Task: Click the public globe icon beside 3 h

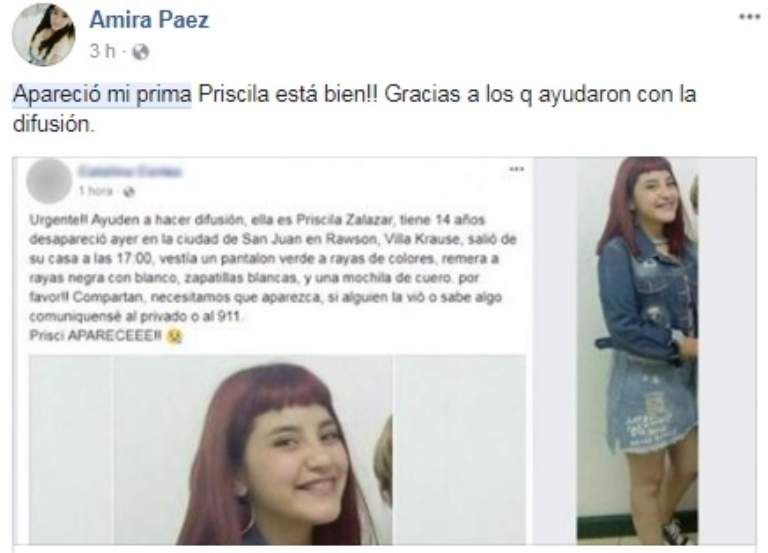Action: pos(141,51)
